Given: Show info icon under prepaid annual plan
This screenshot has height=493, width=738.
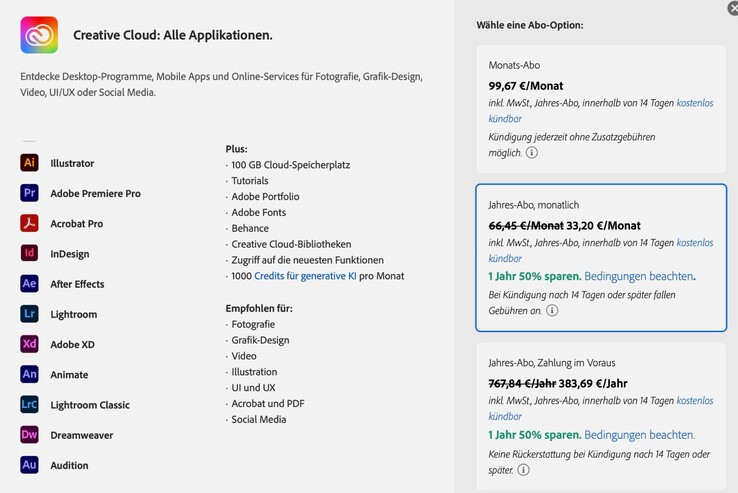Looking at the screenshot, I should [524, 470].
